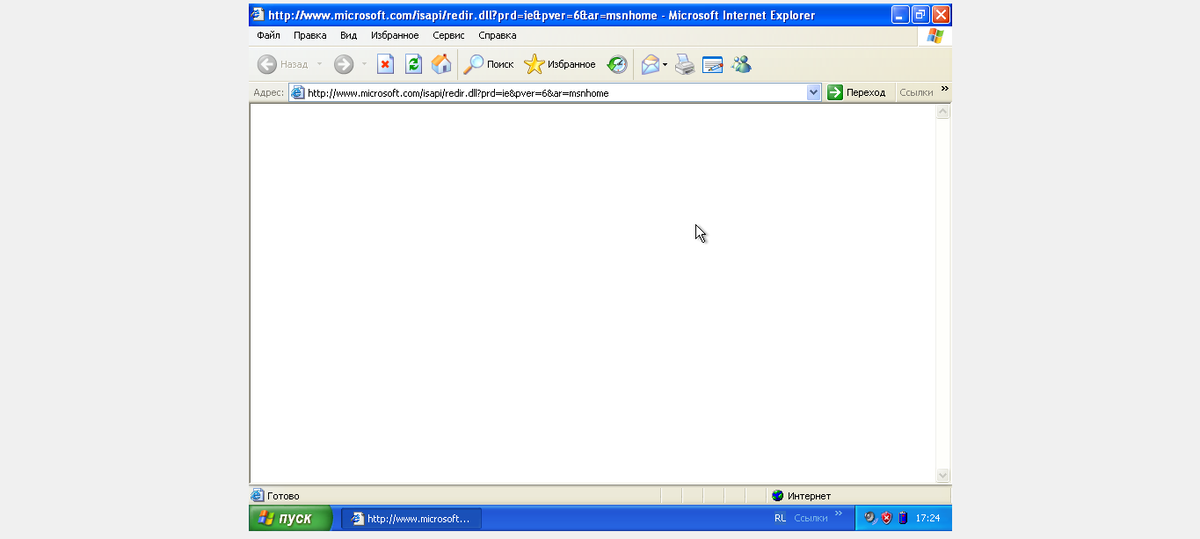Image resolution: width=1200 pixels, height=539 pixels.
Task: Stop loading with the red X icon
Action: point(385,64)
